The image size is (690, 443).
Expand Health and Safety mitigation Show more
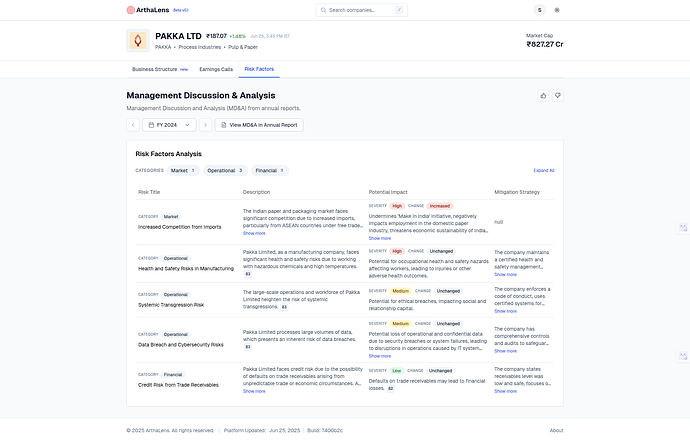(x=505, y=275)
